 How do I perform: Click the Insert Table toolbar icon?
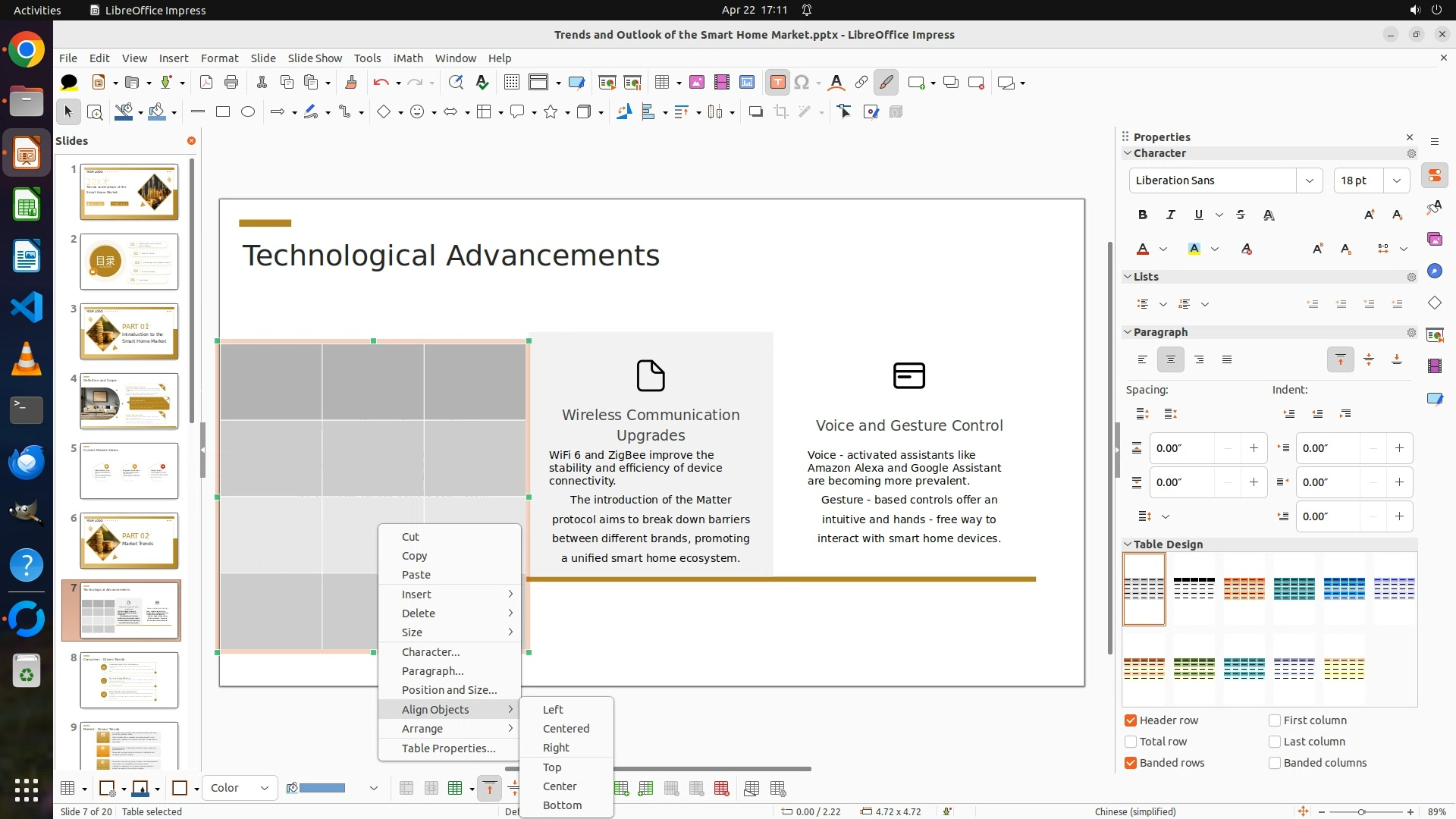pyautogui.click(x=662, y=83)
